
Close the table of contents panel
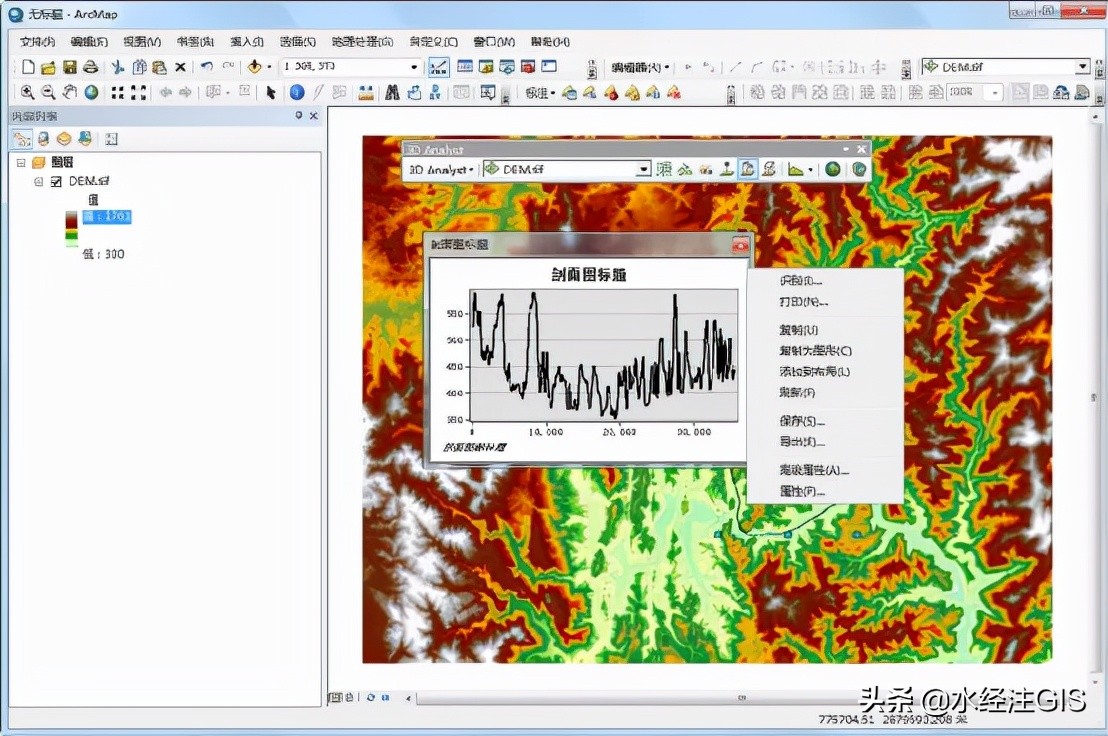click(x=314, y=116)
